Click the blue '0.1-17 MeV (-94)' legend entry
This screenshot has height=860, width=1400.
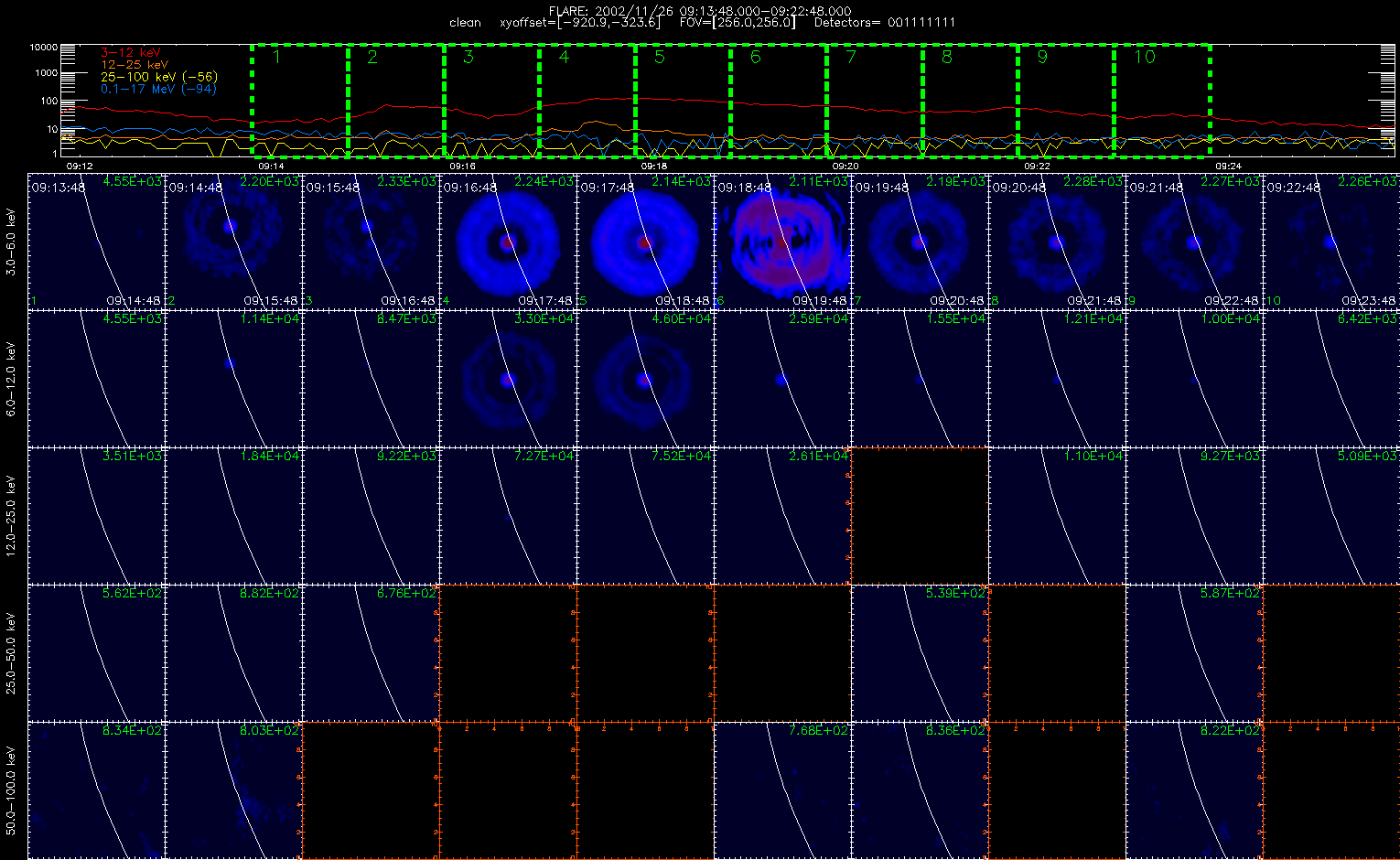[x=158, y=89]
